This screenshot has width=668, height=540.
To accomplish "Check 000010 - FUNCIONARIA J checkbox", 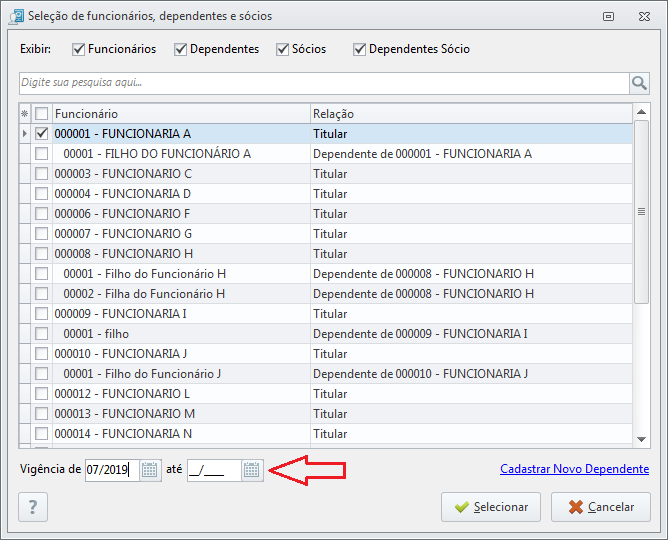I will click(41, 354).
